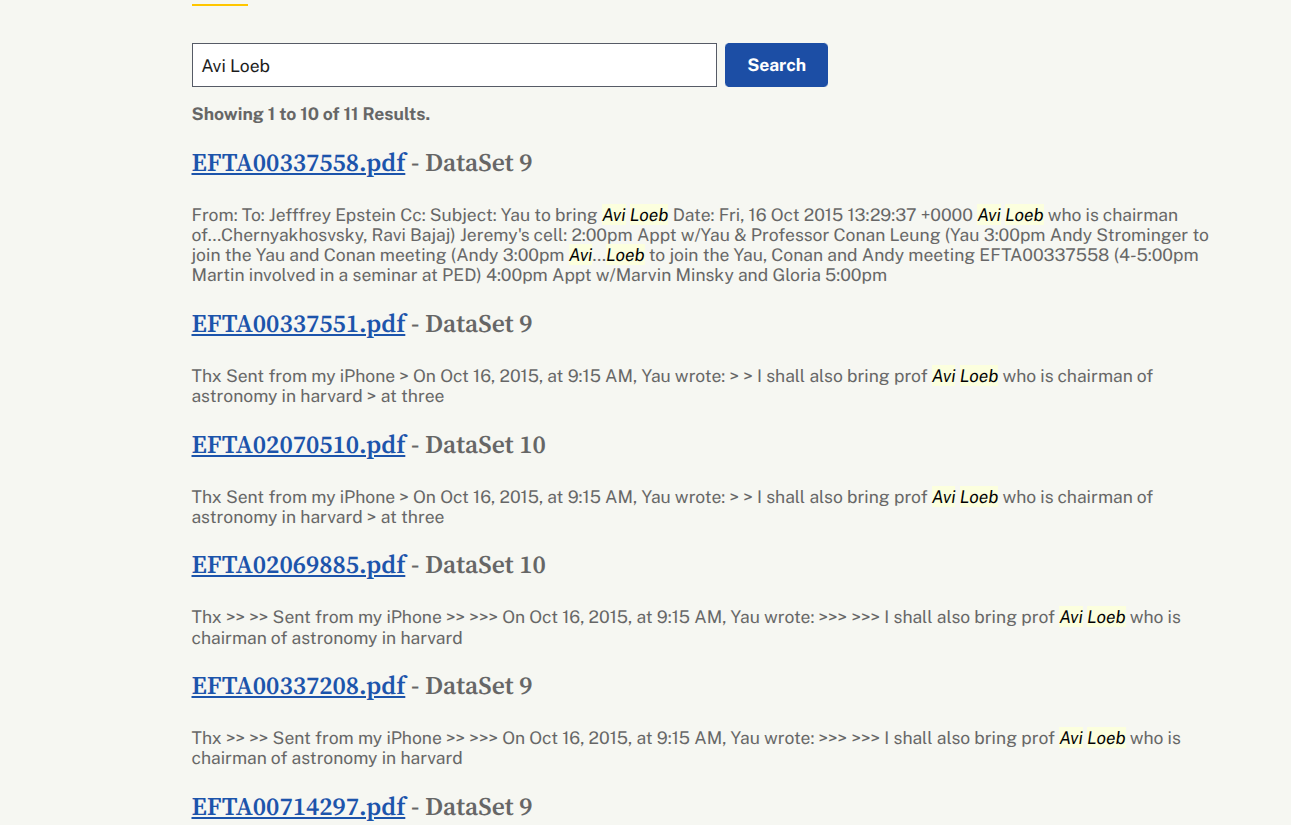Open EFTA00714297.pdf result link
1291x825 pixels.
[x=299, y=807]
